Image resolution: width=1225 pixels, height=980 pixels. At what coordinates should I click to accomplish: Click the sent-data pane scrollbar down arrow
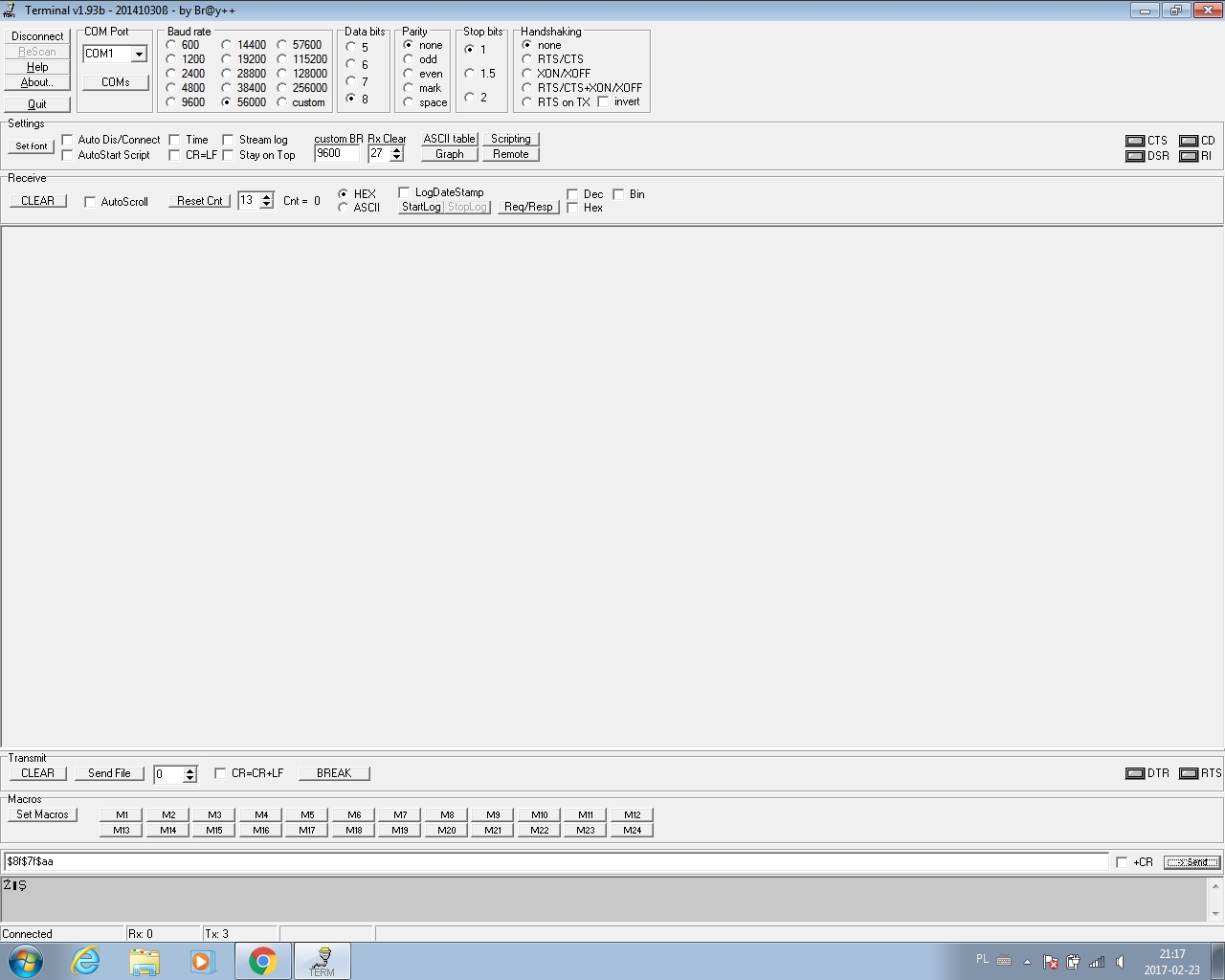point(1215,913)
